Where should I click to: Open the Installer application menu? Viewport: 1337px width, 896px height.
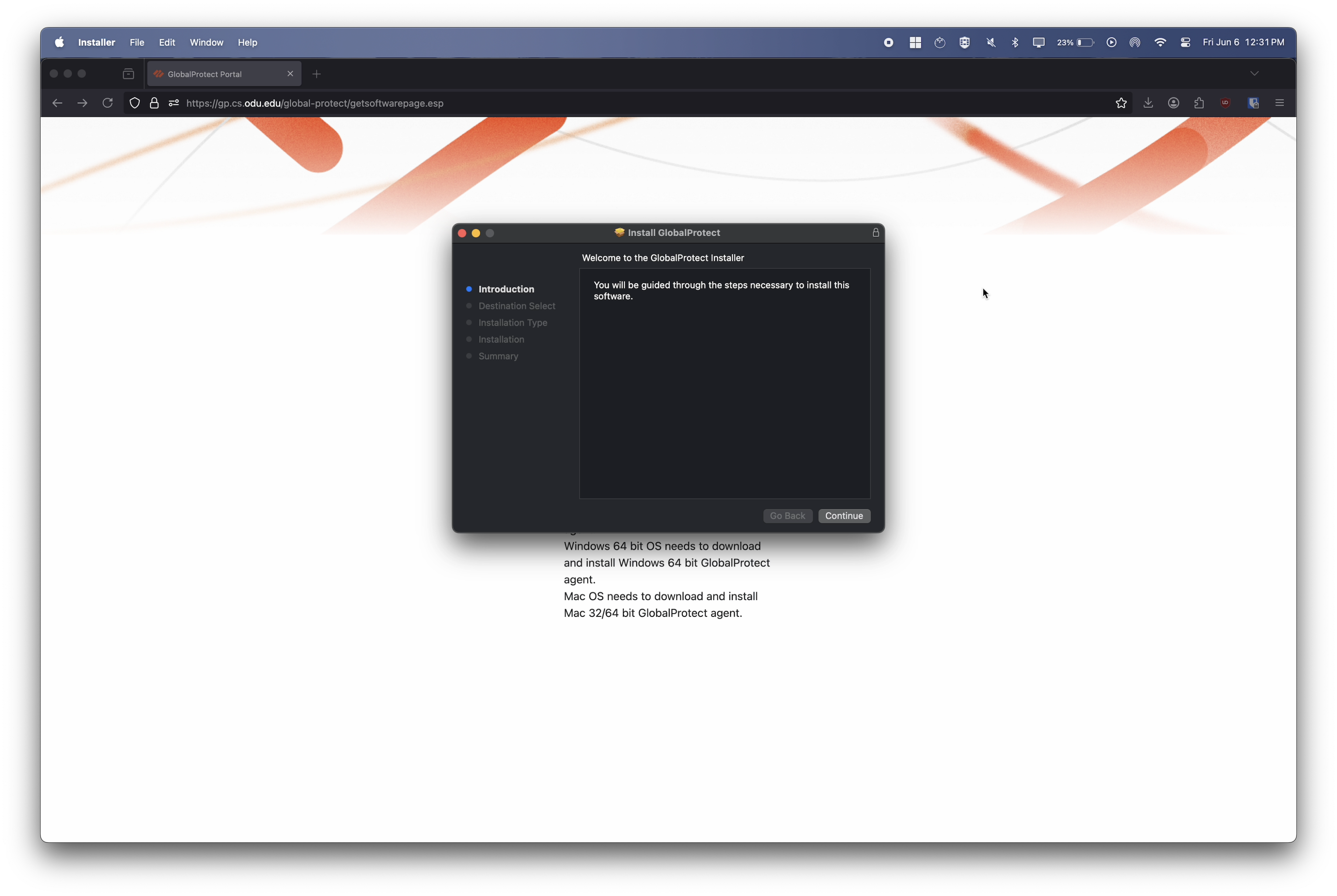click(x=97, y=42)
